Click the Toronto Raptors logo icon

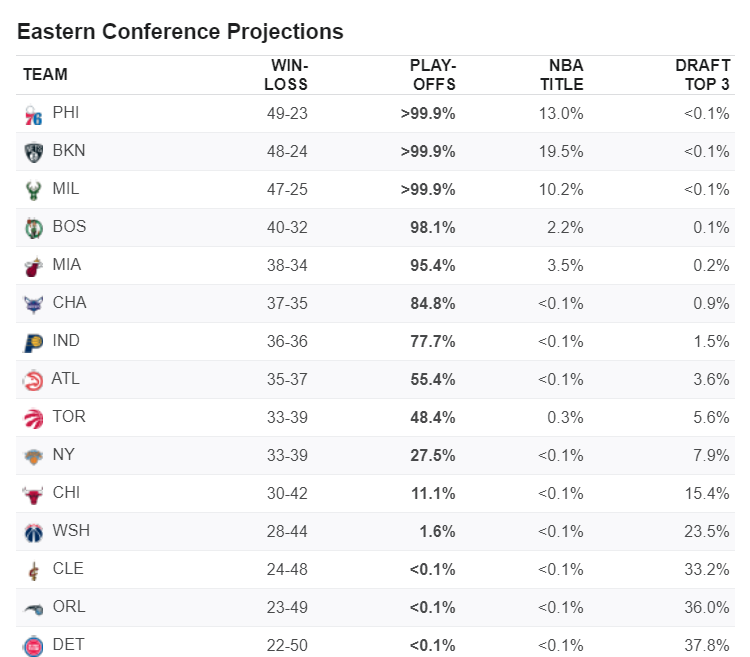(33, 419)
